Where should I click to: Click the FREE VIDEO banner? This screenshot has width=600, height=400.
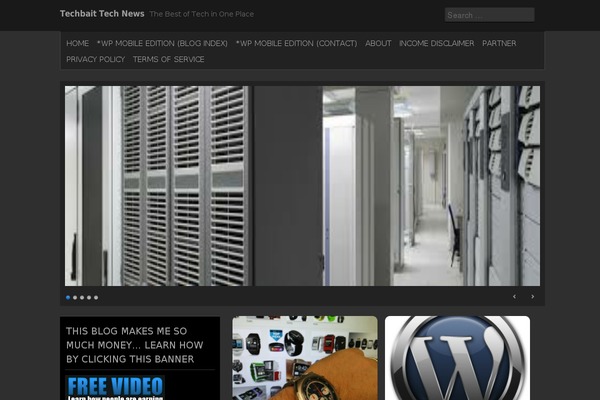115,388
